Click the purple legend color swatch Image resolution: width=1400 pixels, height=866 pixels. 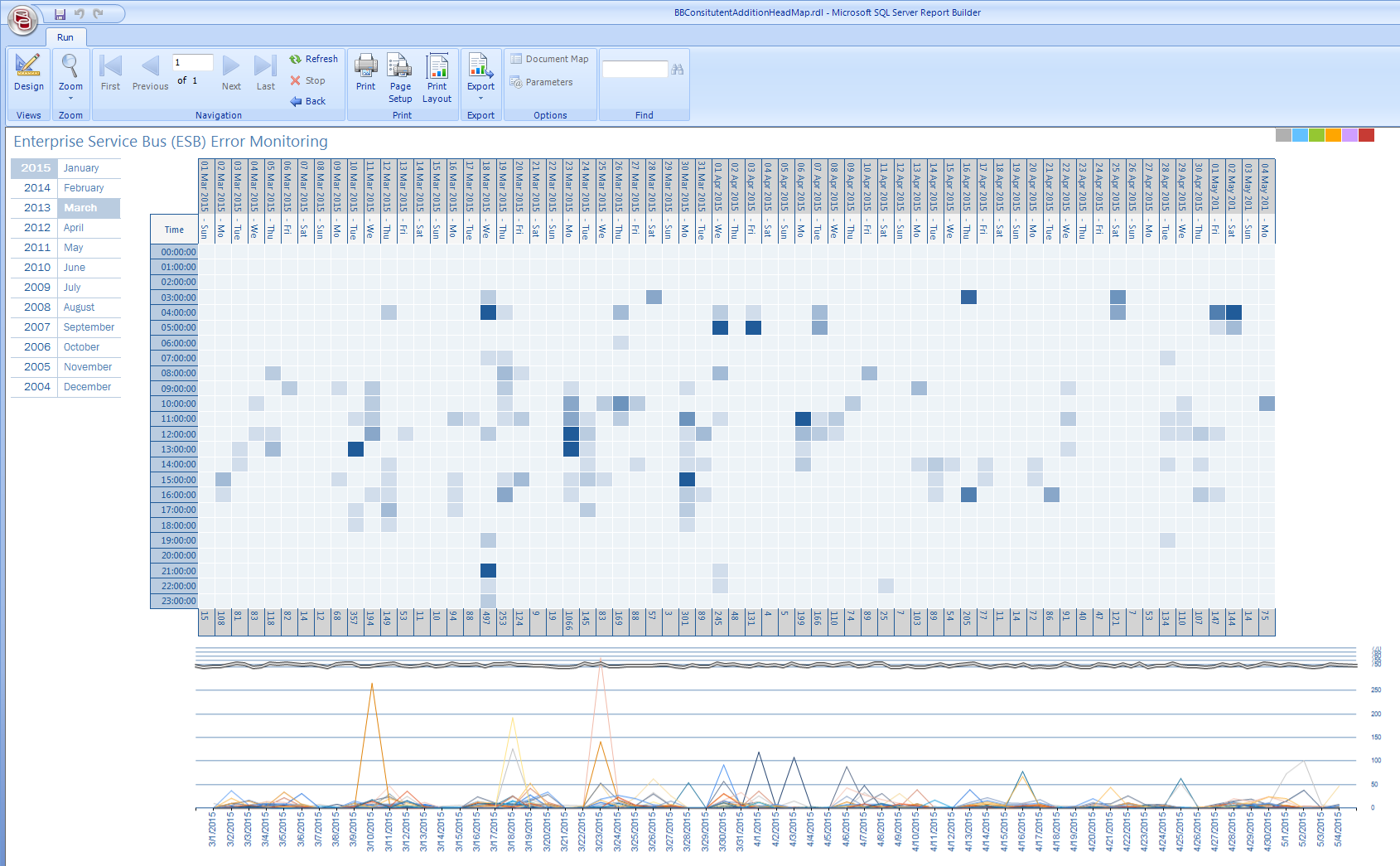pos(1349,135)
